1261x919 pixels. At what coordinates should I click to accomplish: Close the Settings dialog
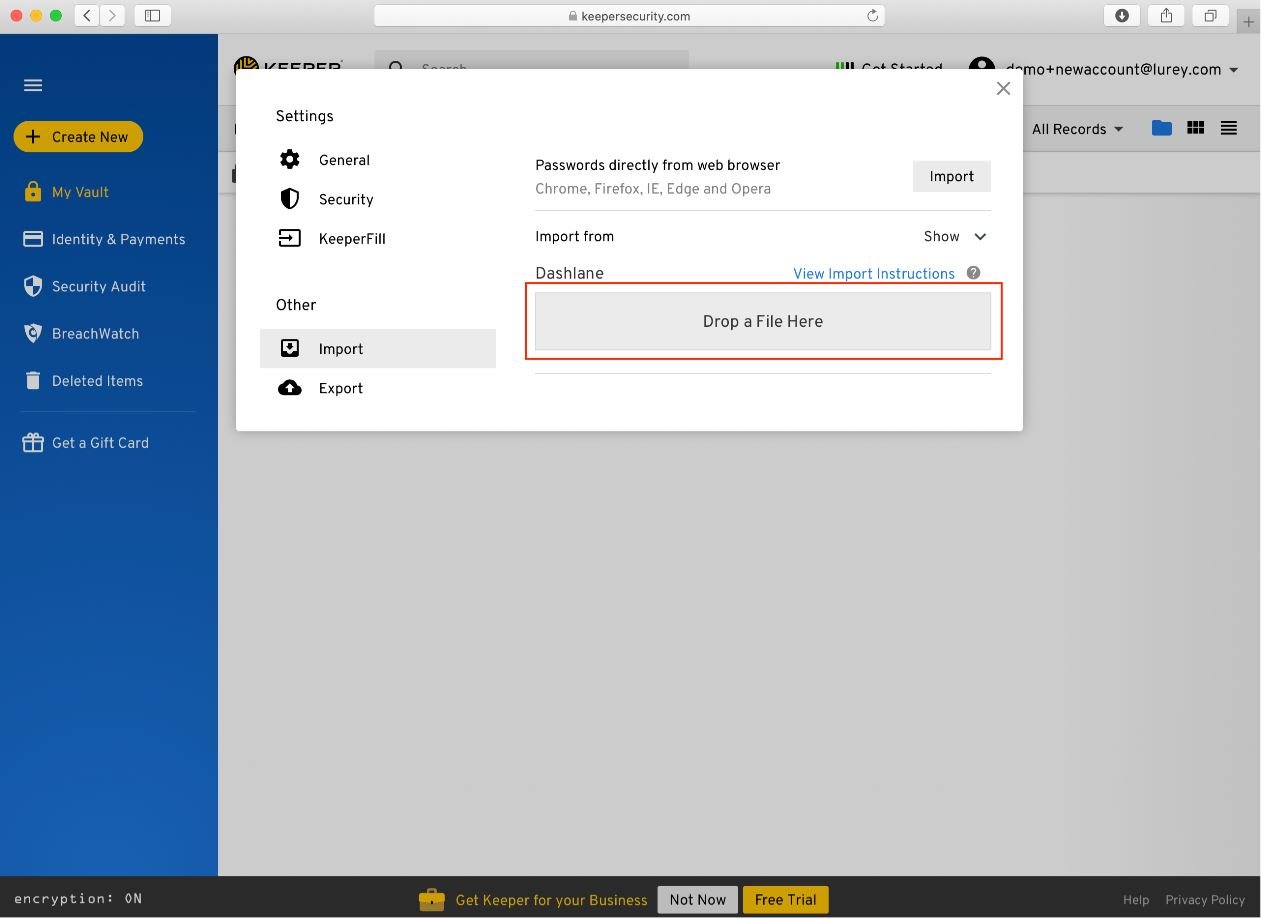[1003, 88]
